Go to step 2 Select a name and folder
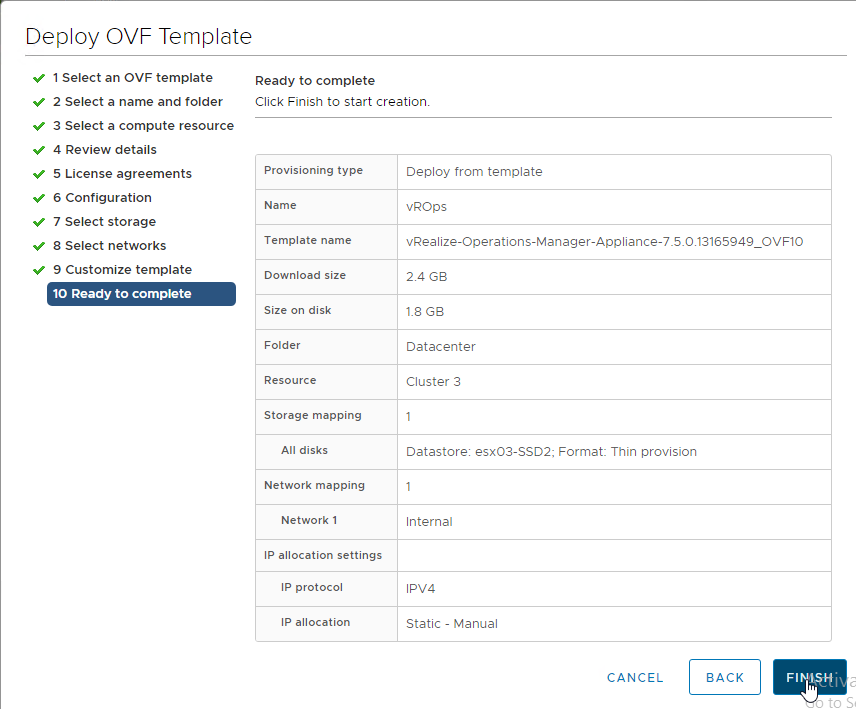Image resolution: width=856 pixels, height=709 pixels. pyautogui.click(x=138, y=102)
